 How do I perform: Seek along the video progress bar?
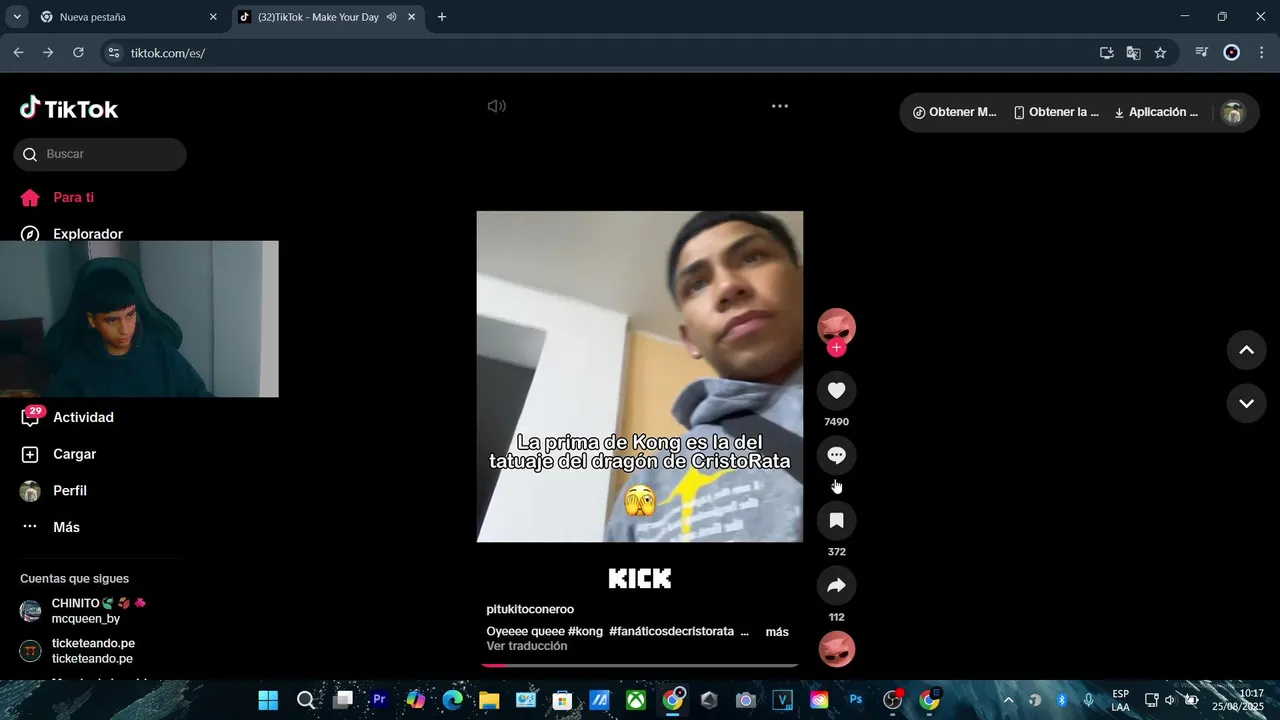pos(640,664)
